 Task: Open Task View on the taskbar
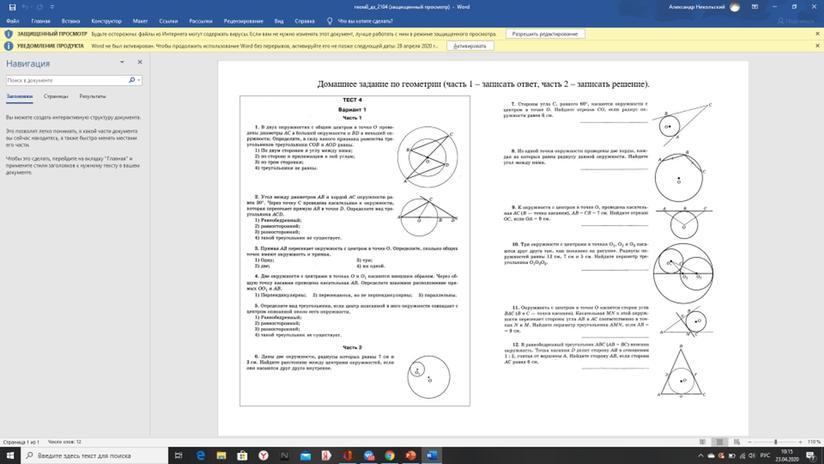click(179, 456)
